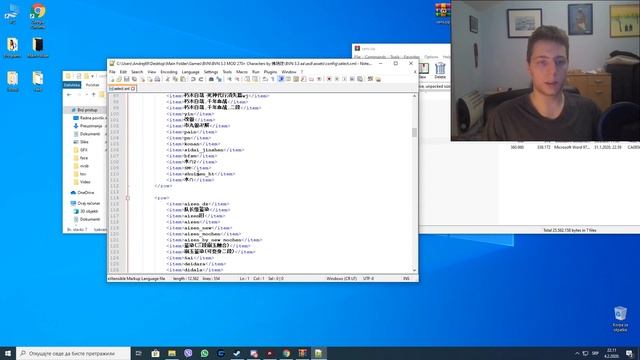The height and width of the screenshot is (360, 640).
Task: Open Task View from the taskbar
Action: [x=138, y=353]
